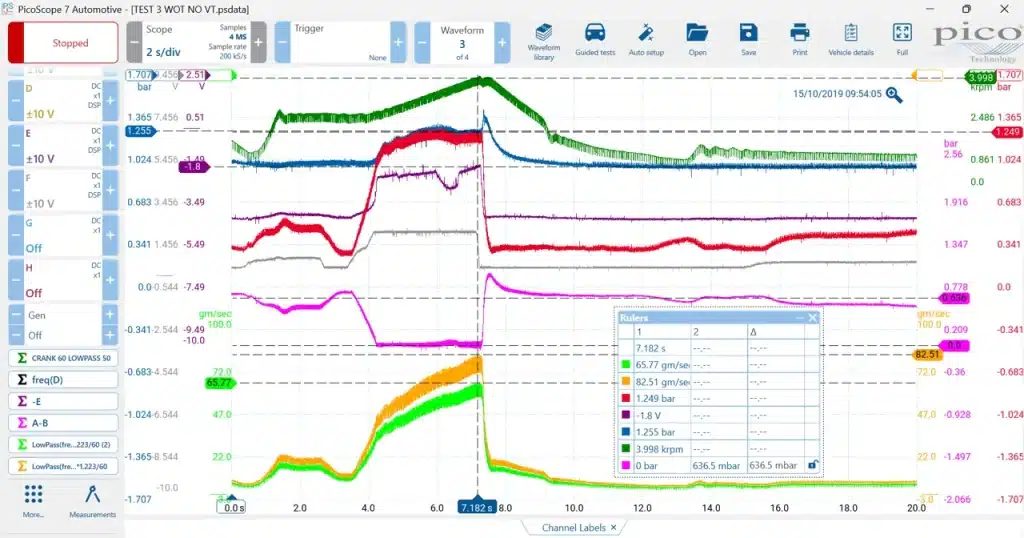
Task: Open the Waveform library
Action: pos(543,42)
